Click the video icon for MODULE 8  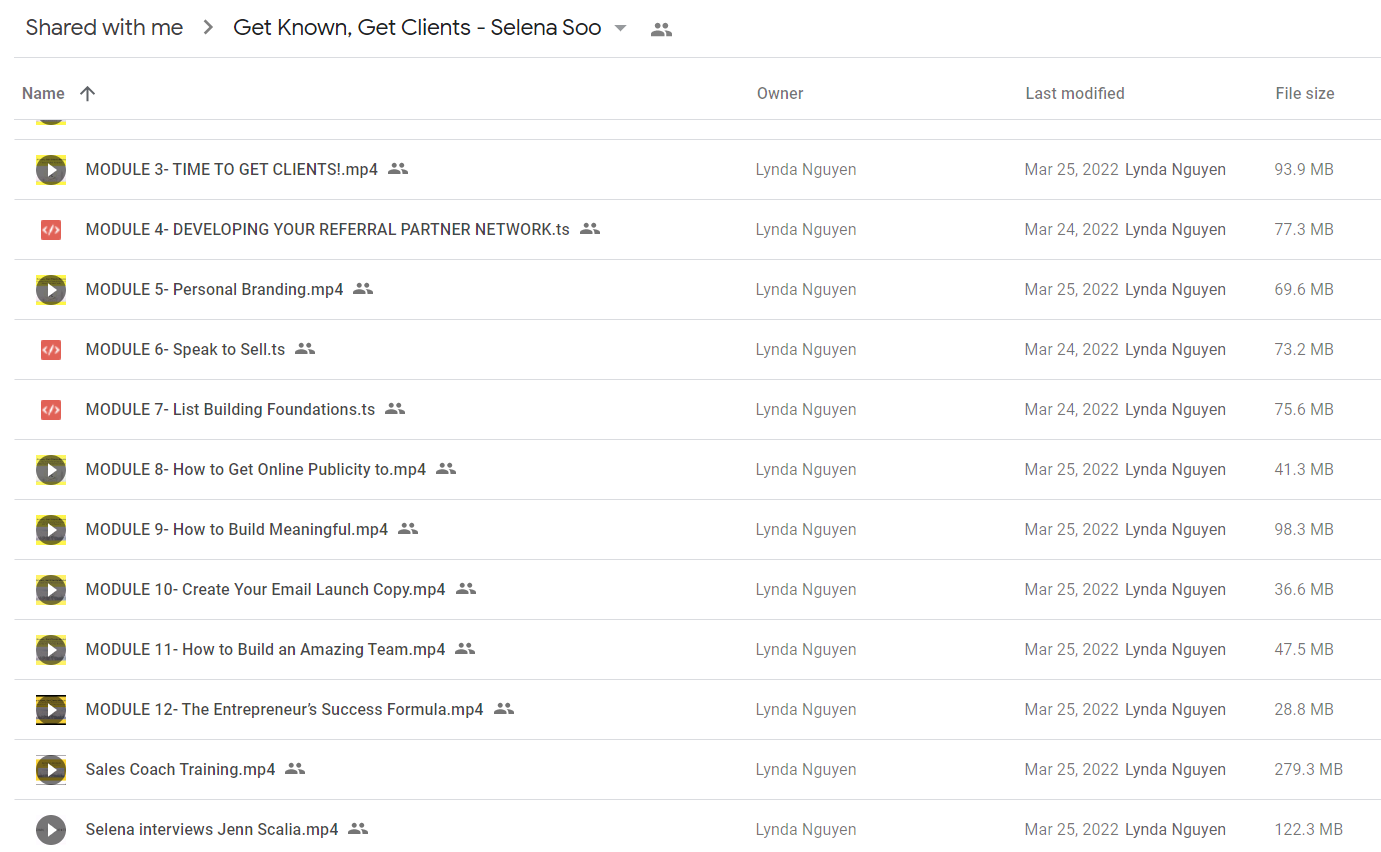click(x=51, y=470)
